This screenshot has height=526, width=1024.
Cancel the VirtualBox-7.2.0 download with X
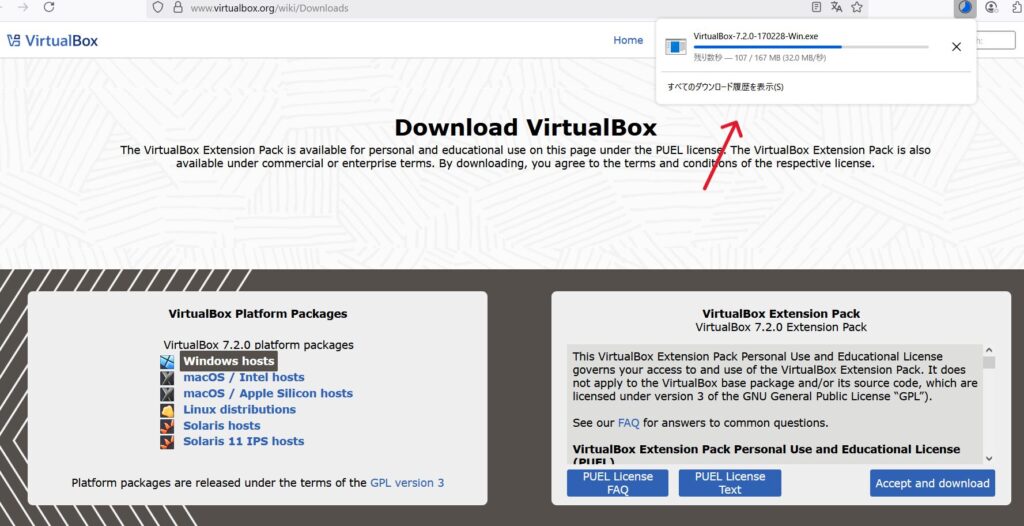coord(956,46)
